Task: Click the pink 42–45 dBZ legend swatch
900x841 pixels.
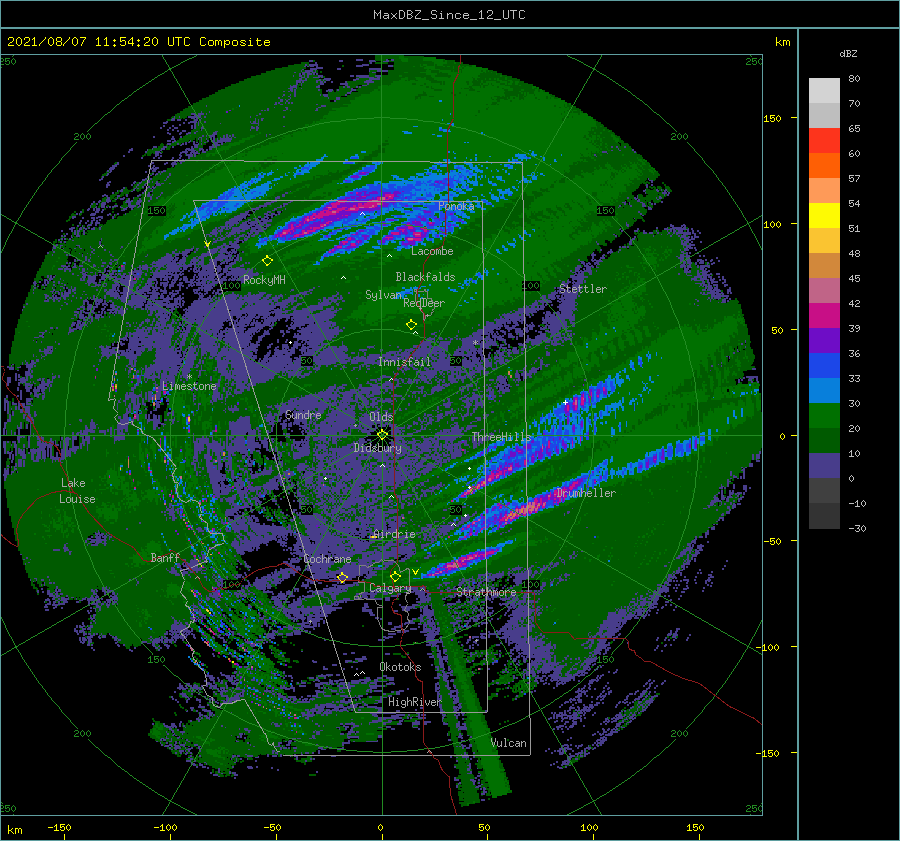Action: (824, 291)
